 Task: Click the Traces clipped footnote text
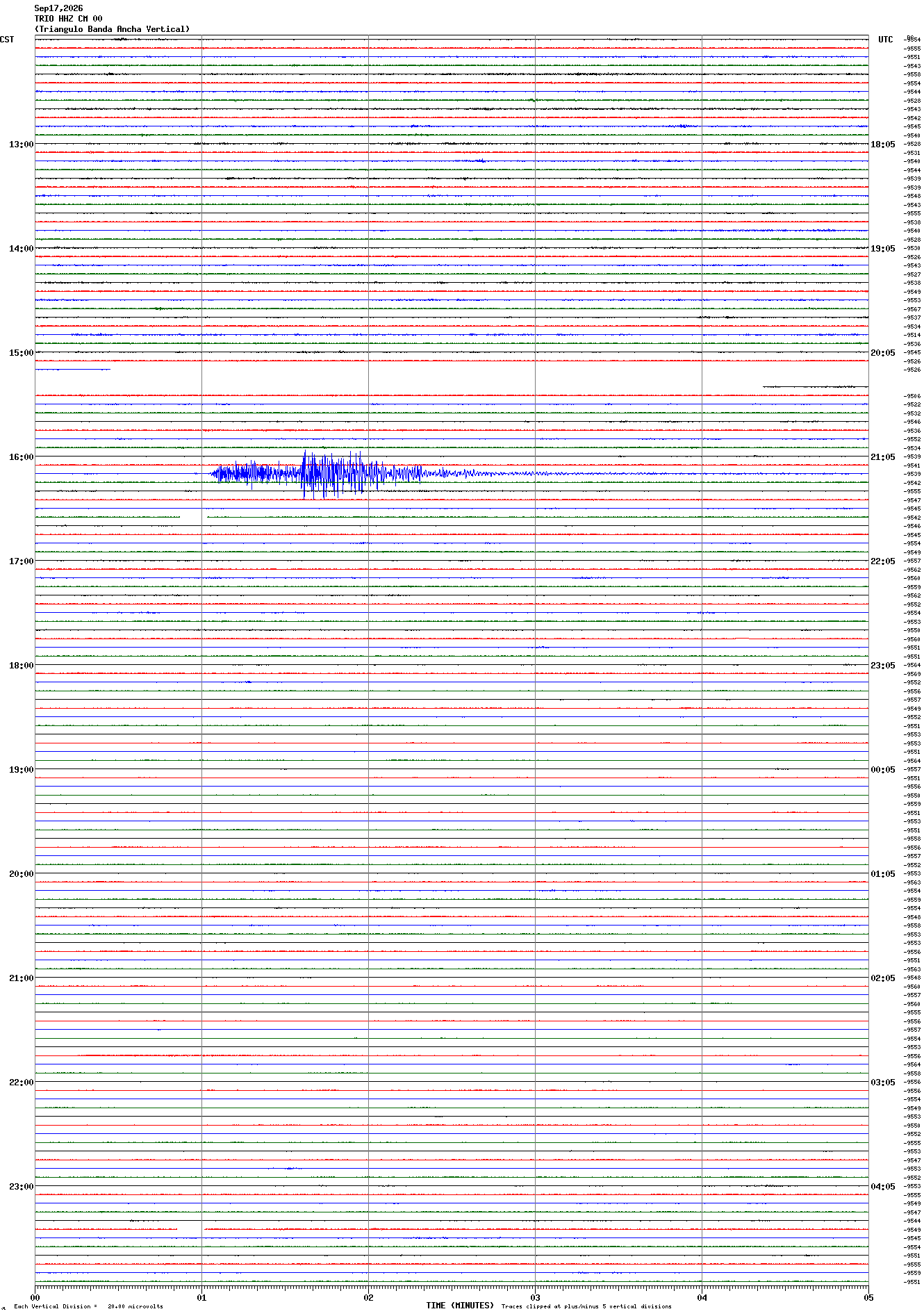pyautogui.click(x=586, y=1306)
